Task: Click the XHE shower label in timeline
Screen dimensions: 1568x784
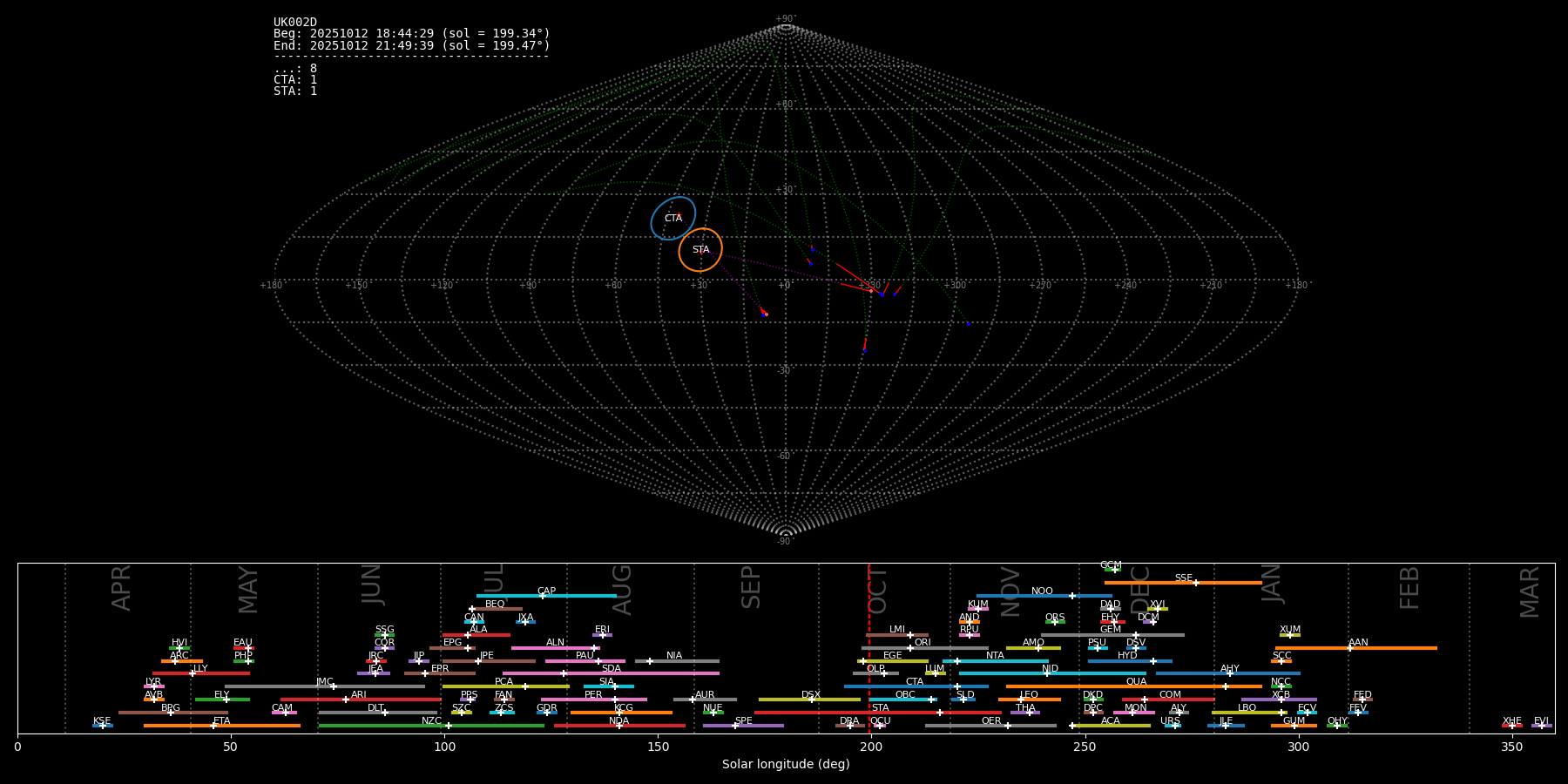Action: pyautogui.click(x=1512, y=721)
